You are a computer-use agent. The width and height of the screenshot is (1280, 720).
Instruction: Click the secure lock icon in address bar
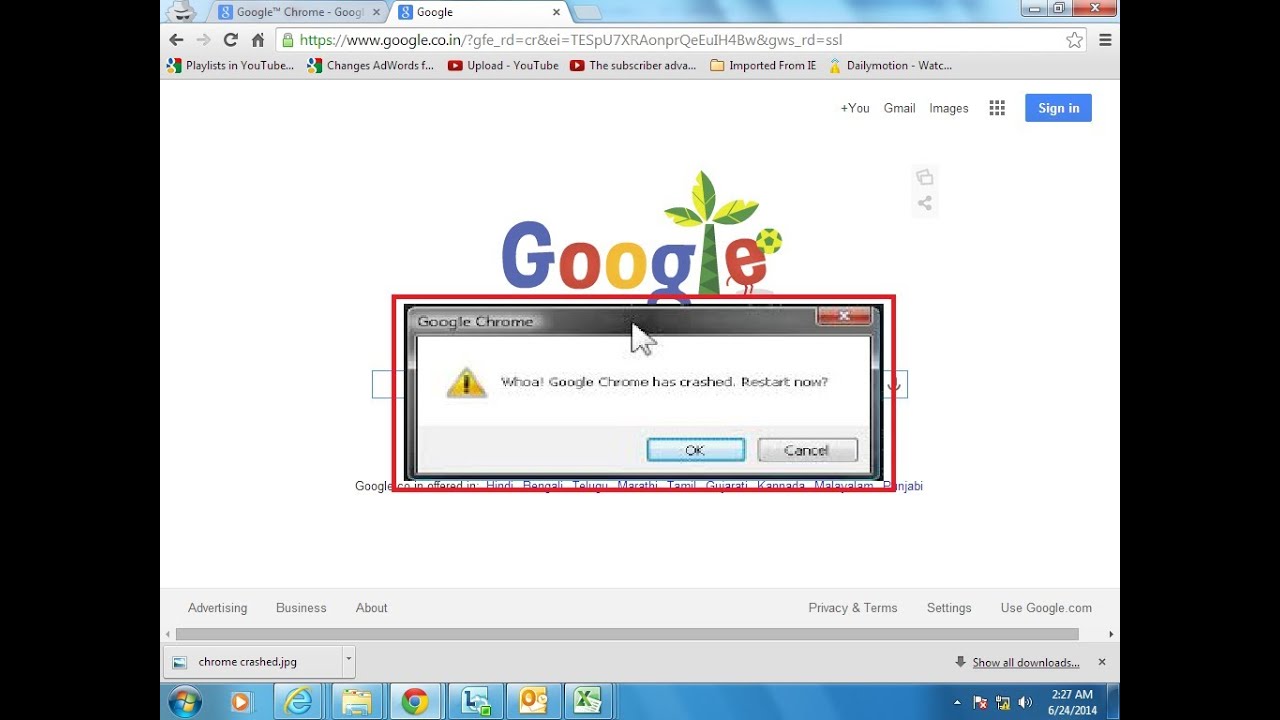[x=288, y=40]
